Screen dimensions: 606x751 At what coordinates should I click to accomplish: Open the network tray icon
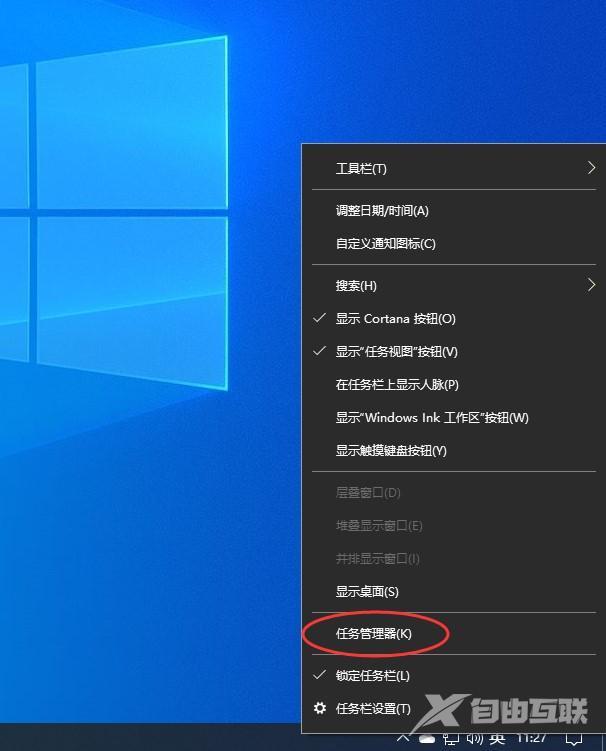point(451,740)
